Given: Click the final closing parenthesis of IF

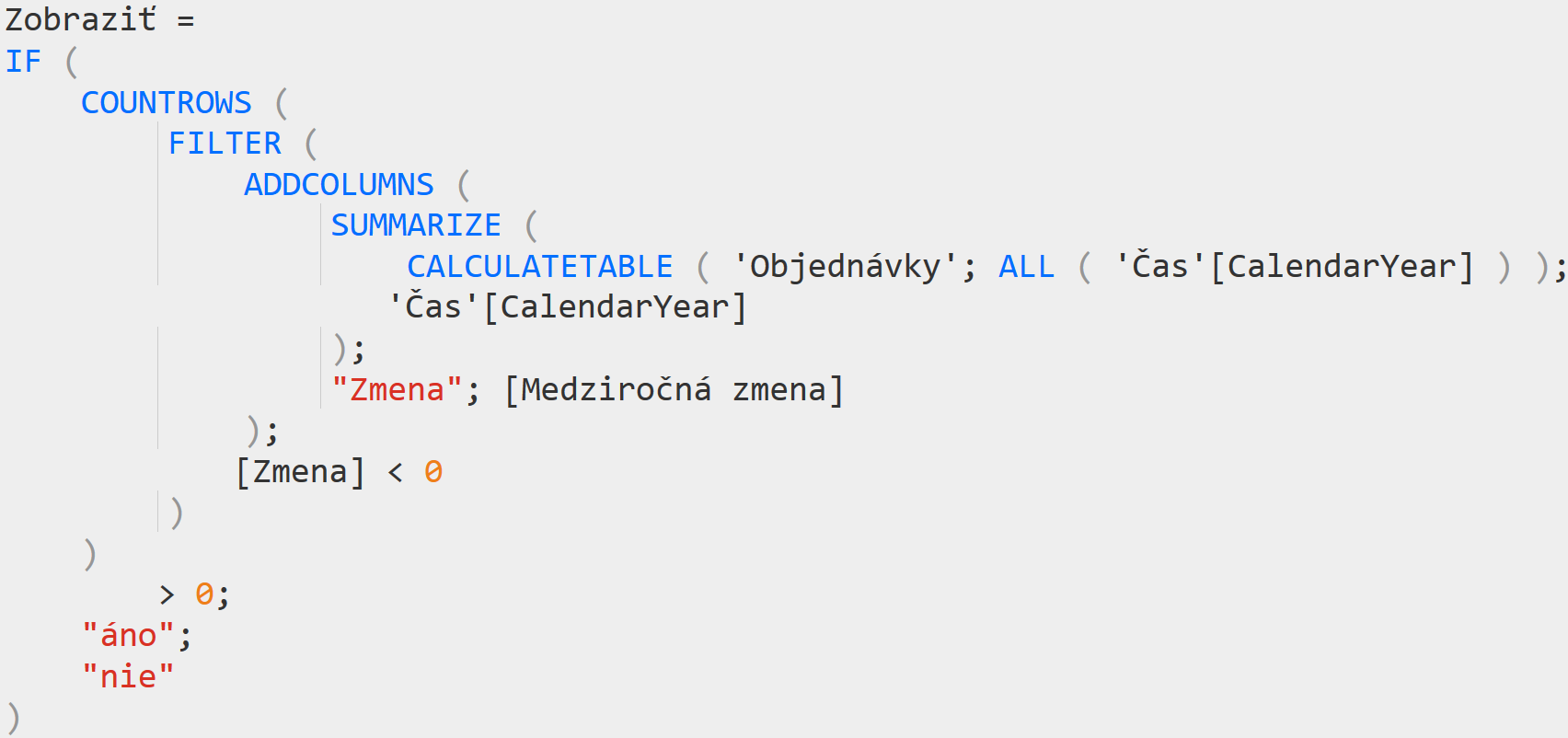Looking at the screenshot, I should (13, 718).
